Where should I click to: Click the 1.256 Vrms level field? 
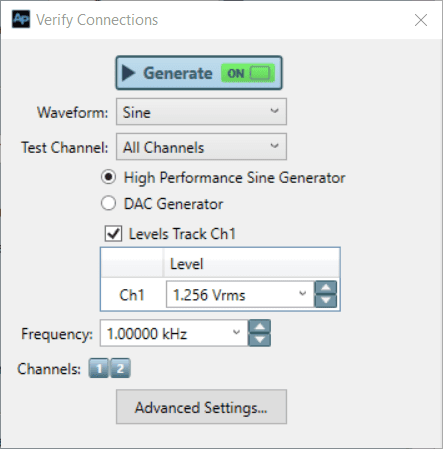coord(240,294)
